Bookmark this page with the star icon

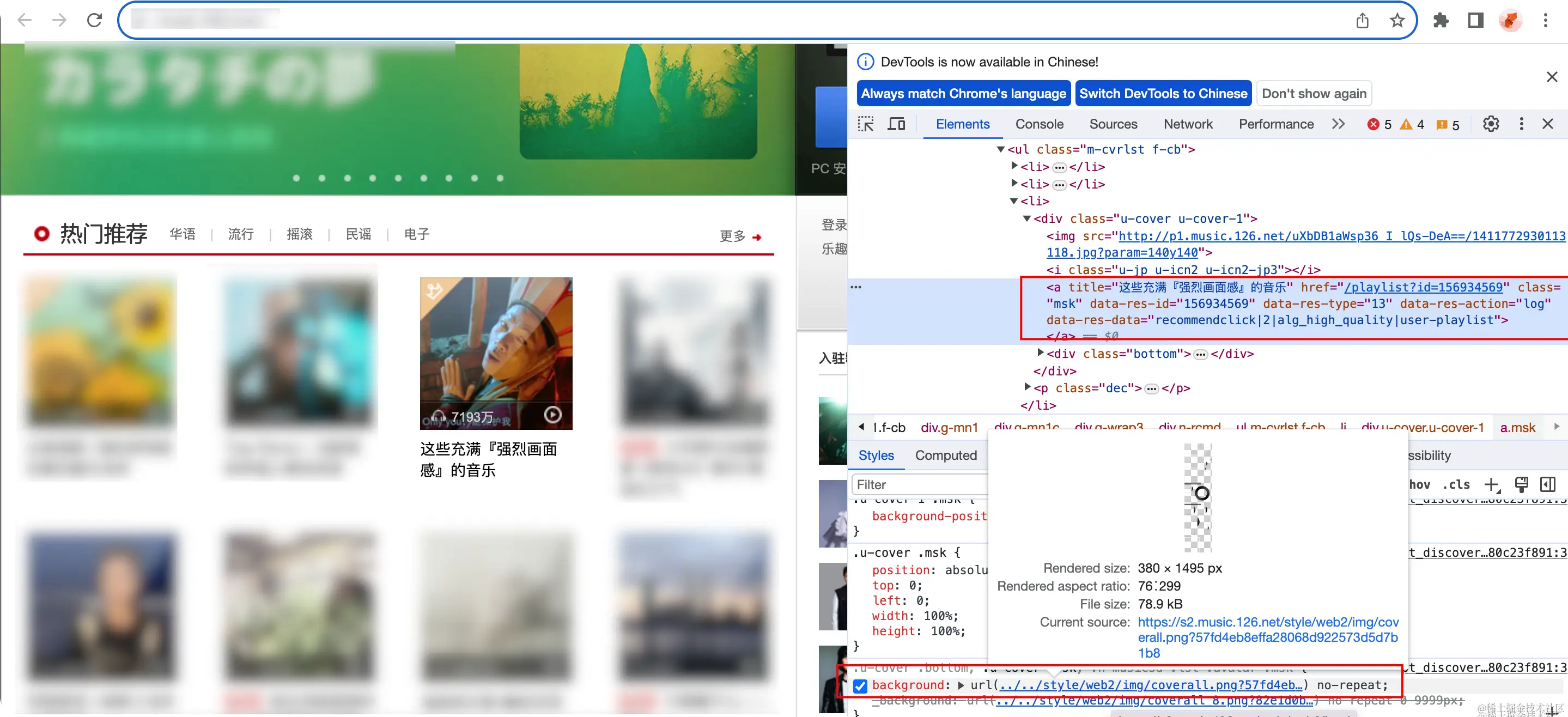[x=1397, y=21]
